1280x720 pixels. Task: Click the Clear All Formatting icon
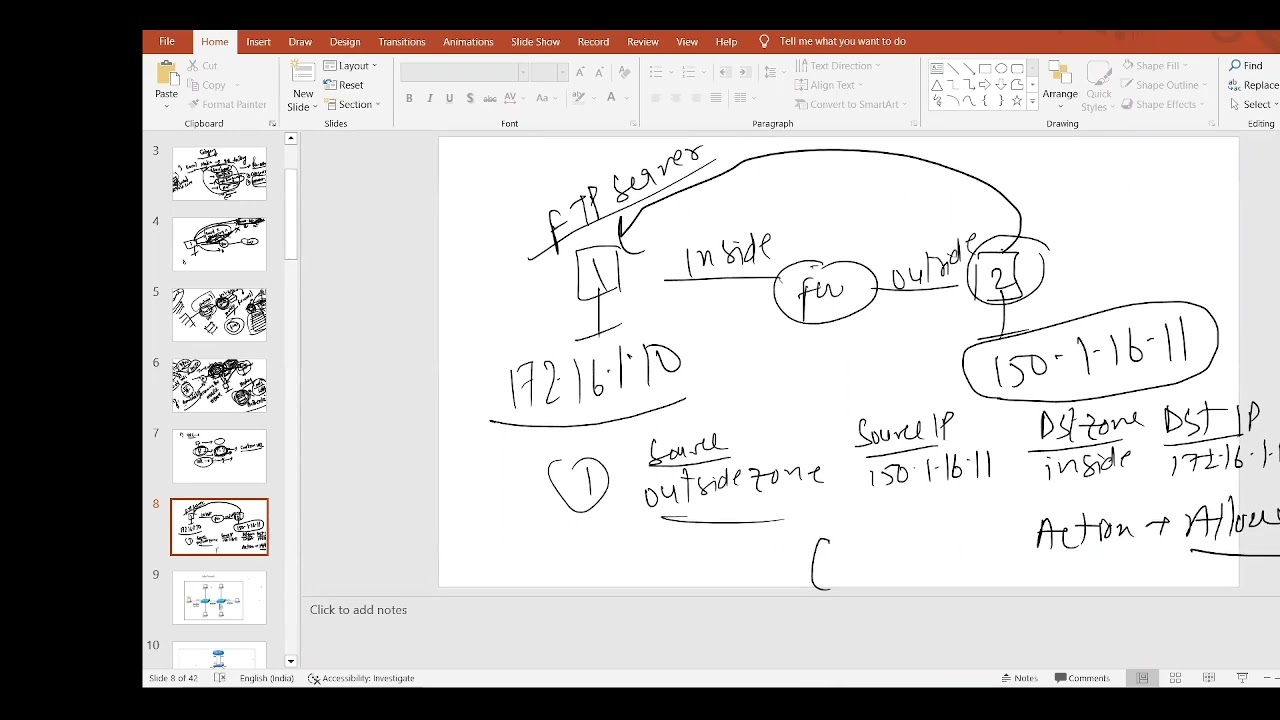pyautogui.click(x=625, y=72)
